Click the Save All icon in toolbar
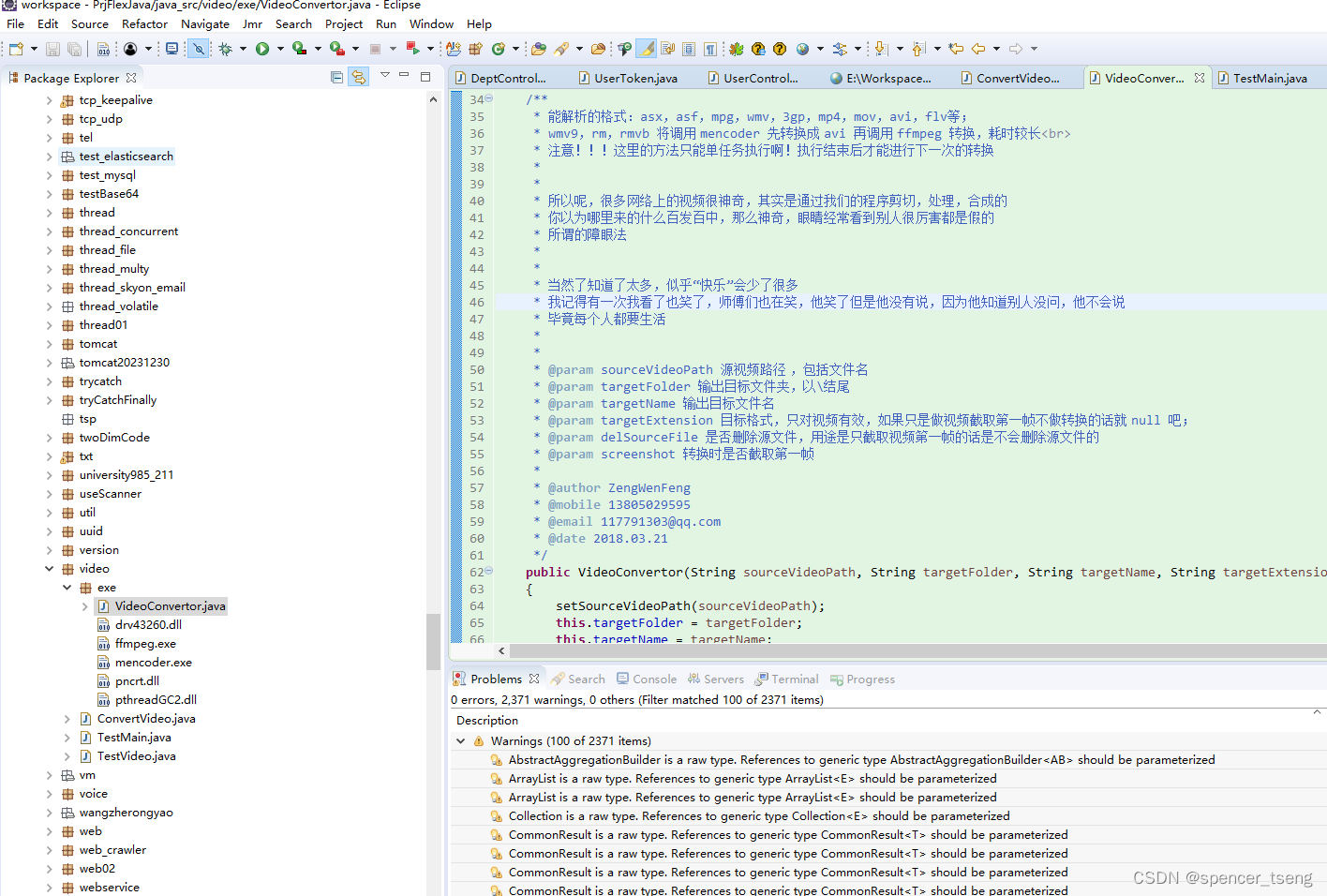Screen dimensions: 1327x896 pyautogui.click(x=75, y=49)
